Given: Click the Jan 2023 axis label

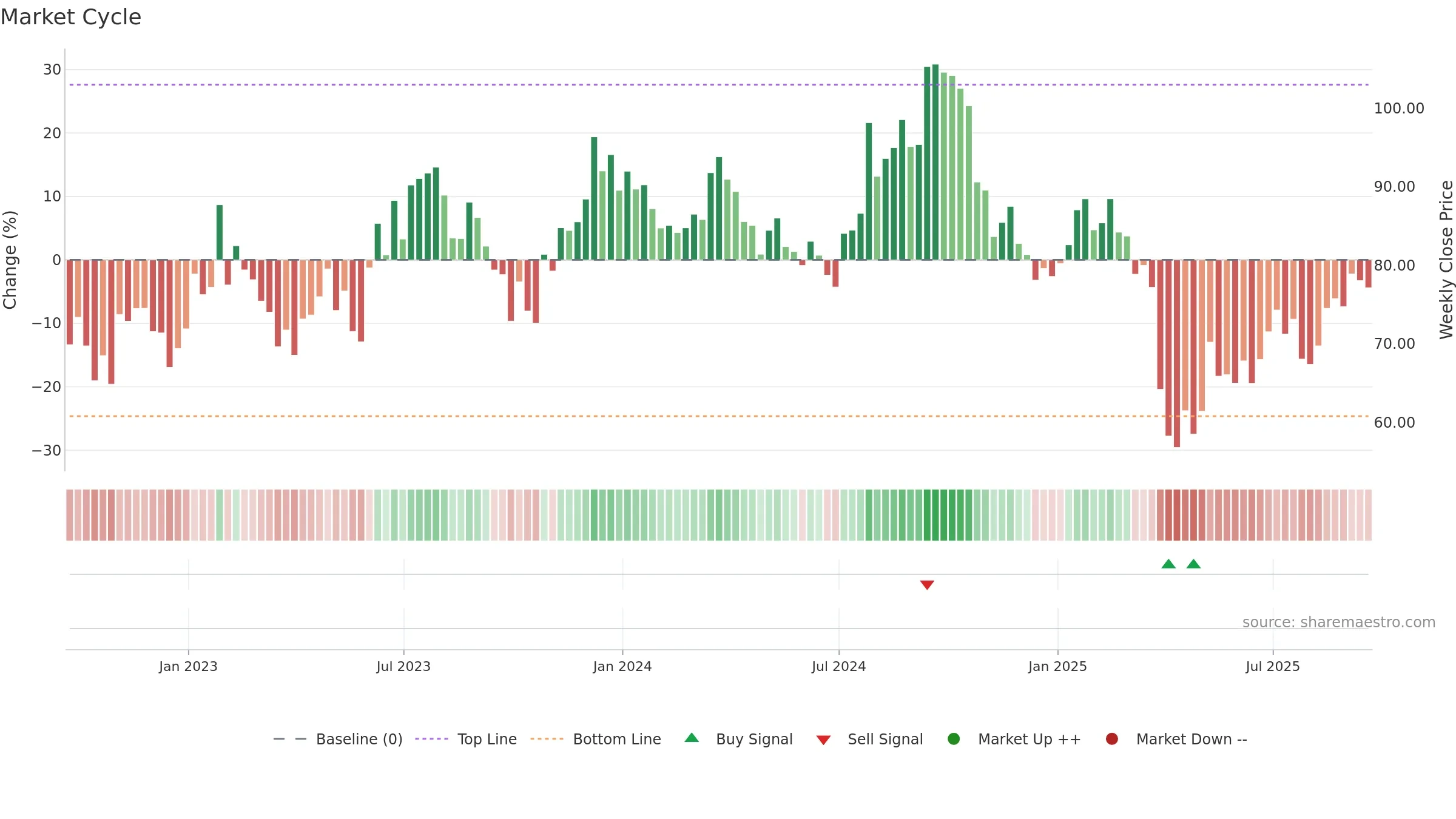Looking at the screenshot, I should coord(188,666).
